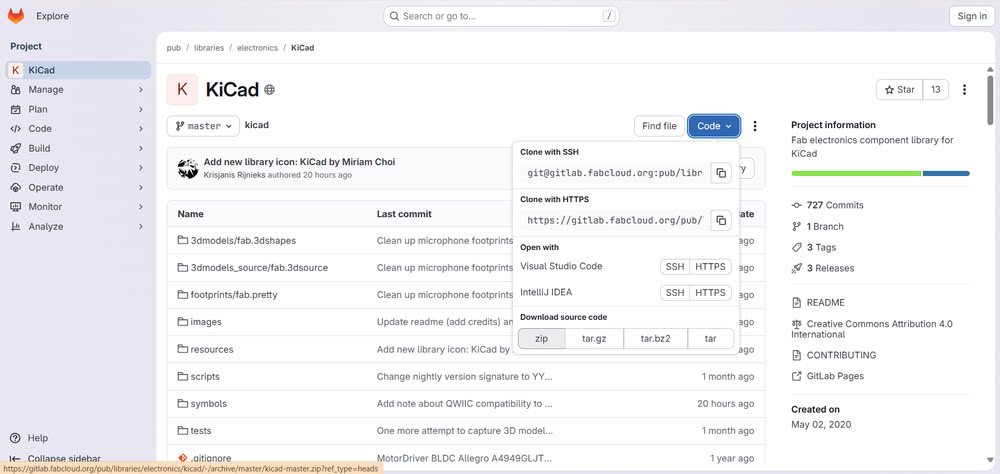Viewport: 1000px width, 474px height.
Task: Click the repository languages color bar
Action: coord(880,173)
